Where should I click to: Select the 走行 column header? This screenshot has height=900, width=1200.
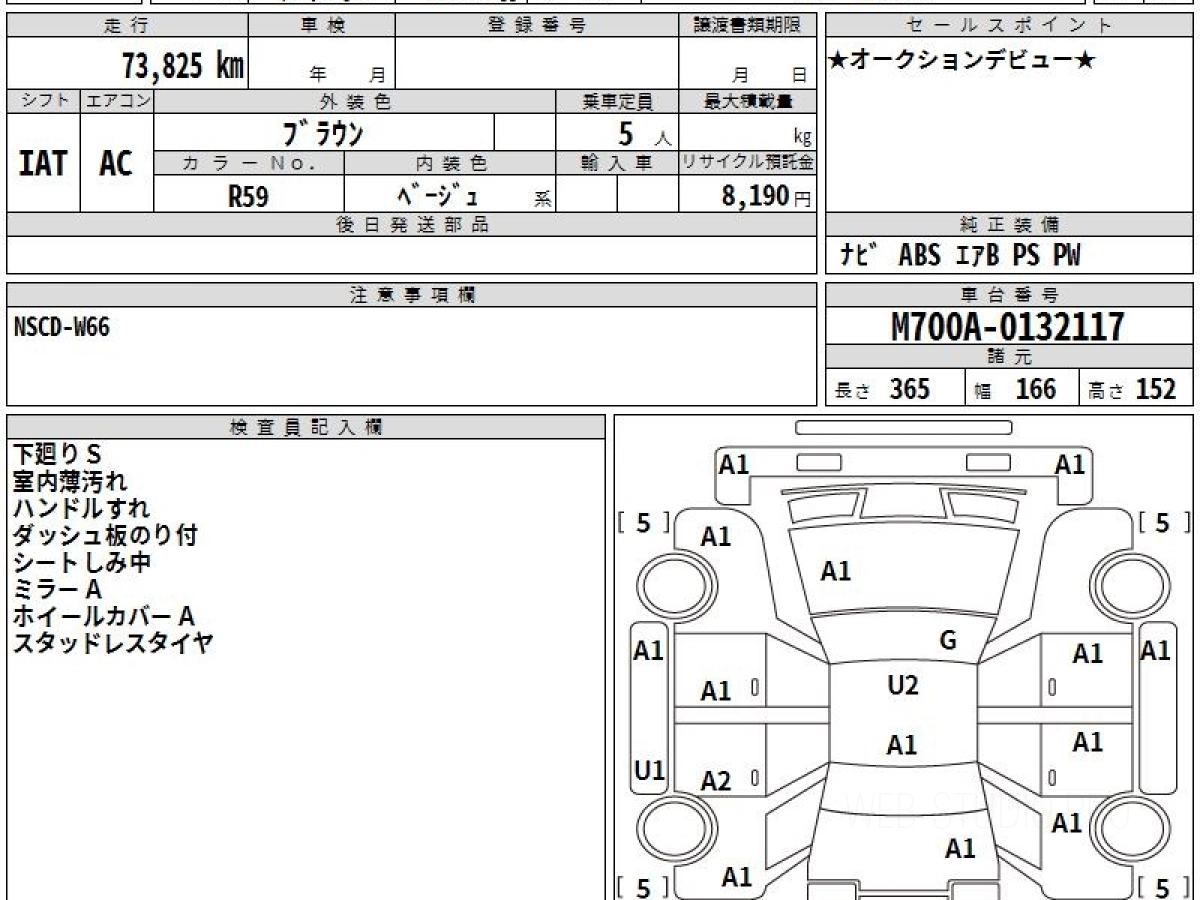pos(127,25)
